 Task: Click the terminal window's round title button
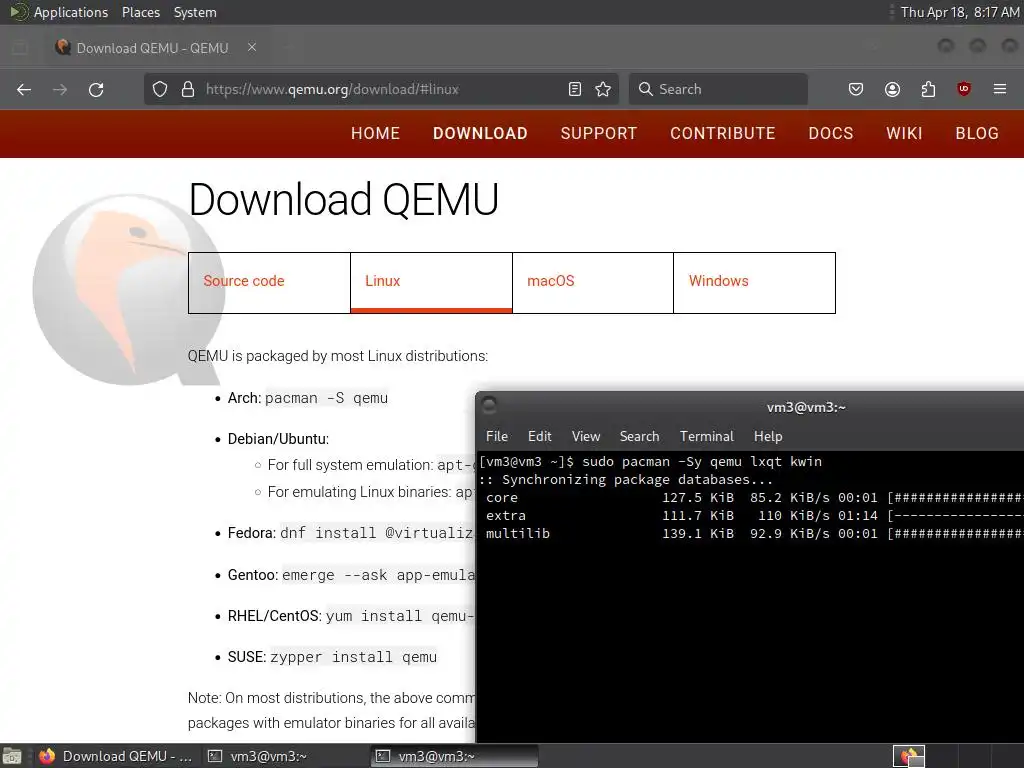(489, 406)
